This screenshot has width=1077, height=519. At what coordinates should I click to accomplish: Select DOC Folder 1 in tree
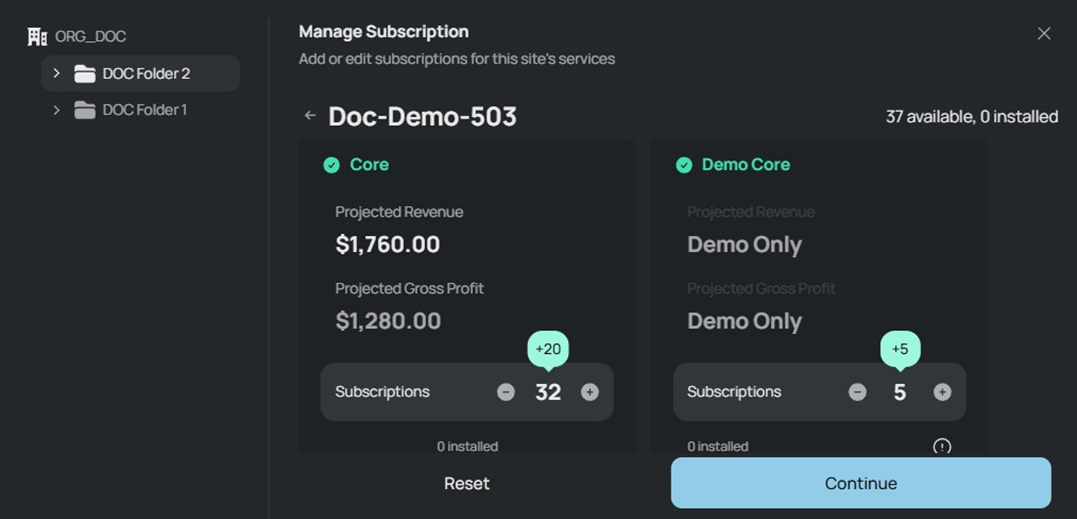point(145,110)
